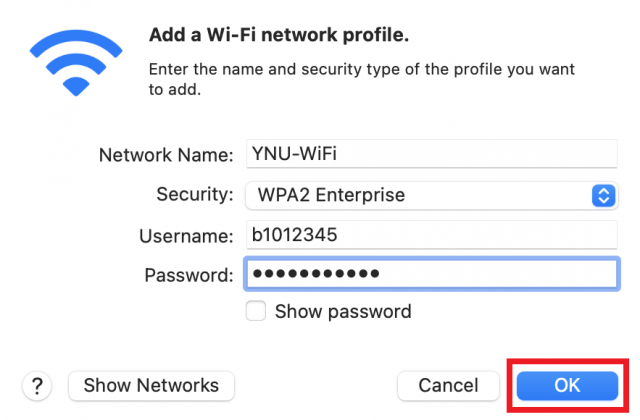Screen dimensions: 640x420
Task: Click the blue Wi-Fi icon
Action: [76, 62]
